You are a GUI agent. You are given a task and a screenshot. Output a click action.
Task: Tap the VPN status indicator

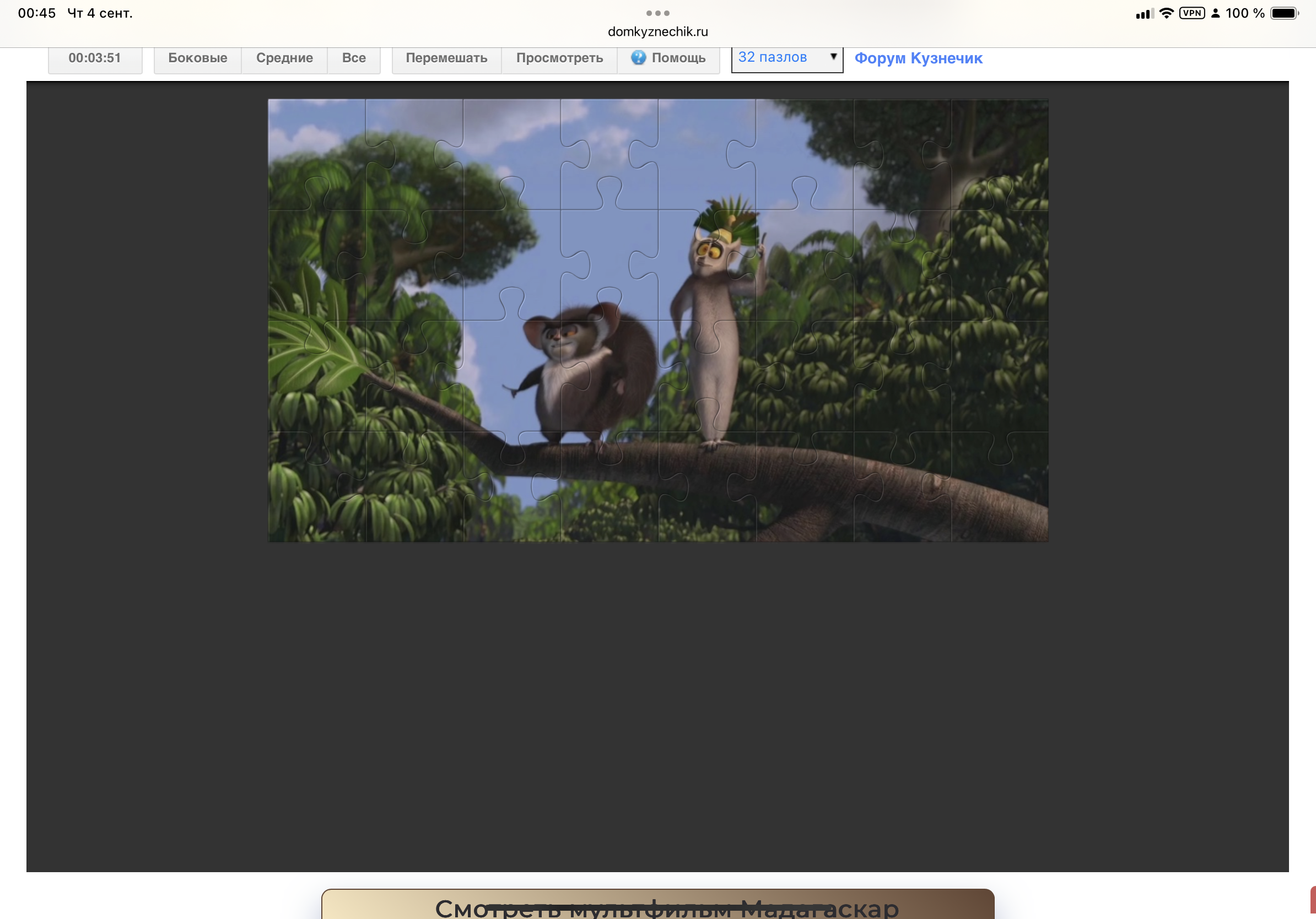tap(1192, 13)
